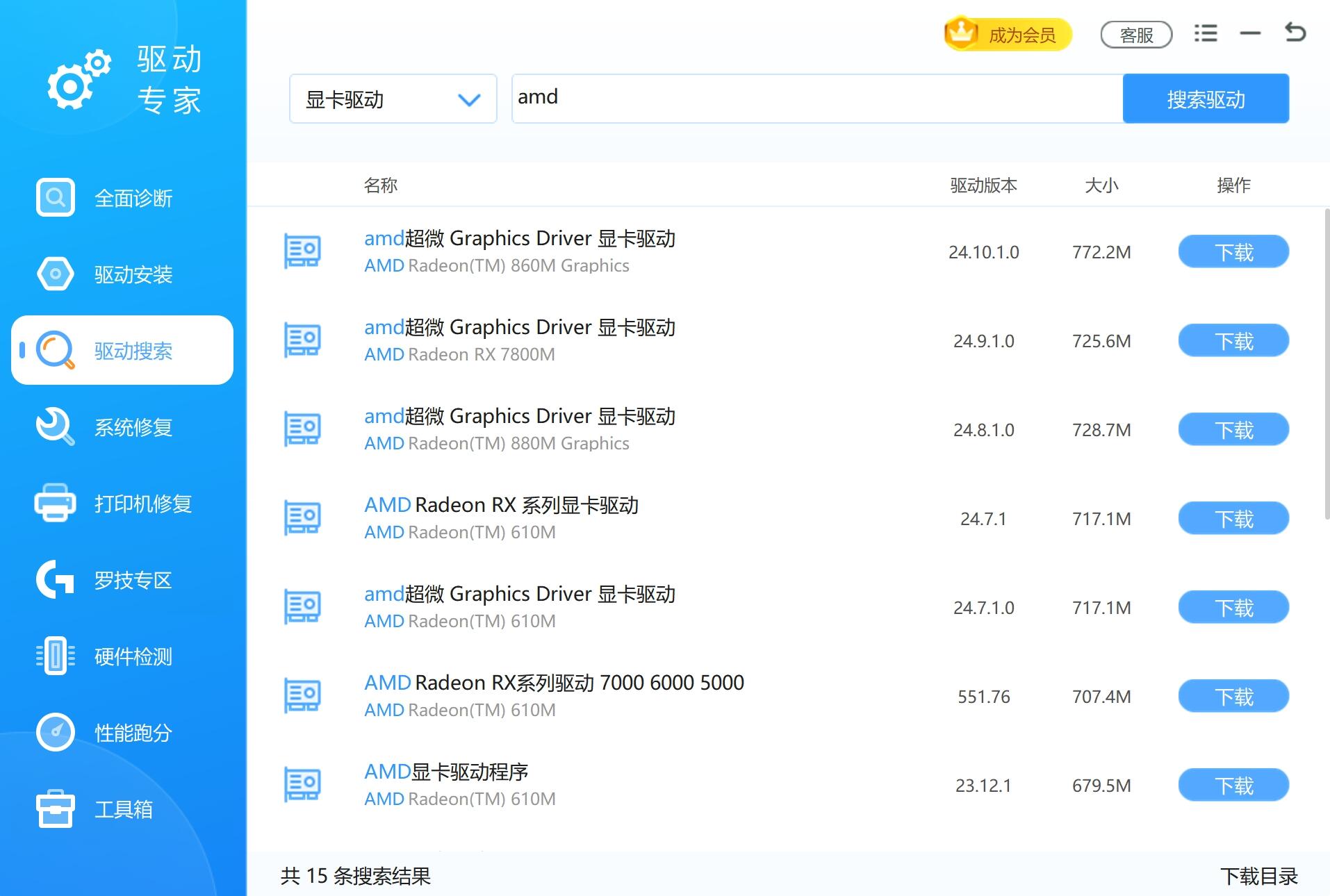Image resolution: width=1330 pixels, height=896 pixels.
Task: Download driver version 24.7.1
Action: [x=1233, y=518]
